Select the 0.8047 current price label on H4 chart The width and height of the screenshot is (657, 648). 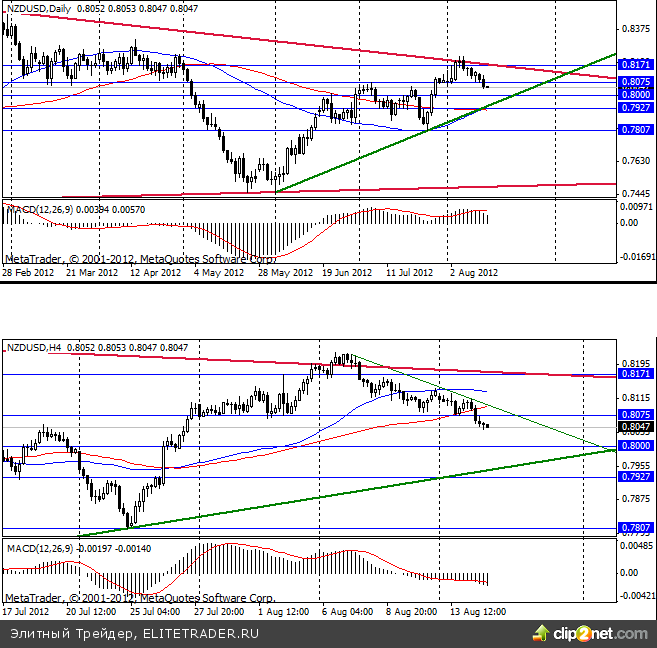pos(636,426)
